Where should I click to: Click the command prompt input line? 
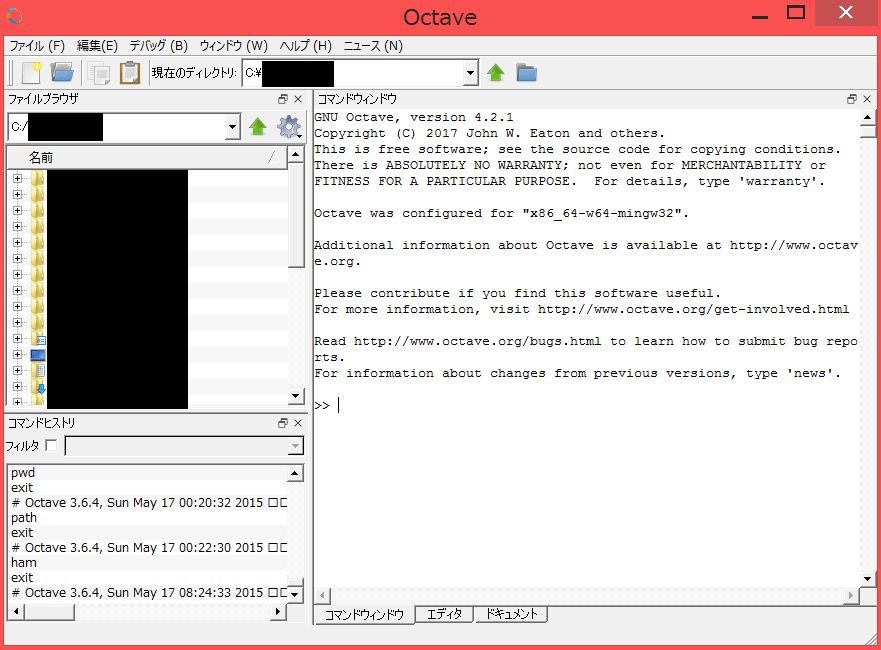(x=585, y=406)
